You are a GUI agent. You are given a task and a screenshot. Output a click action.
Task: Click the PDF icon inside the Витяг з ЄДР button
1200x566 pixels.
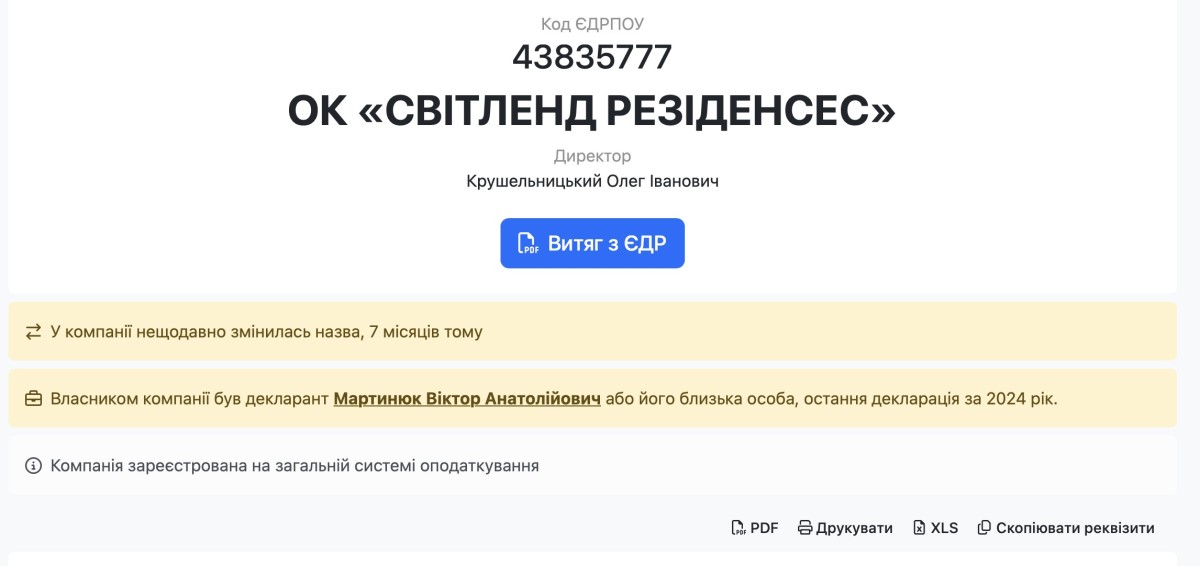(x=528, y=243)
